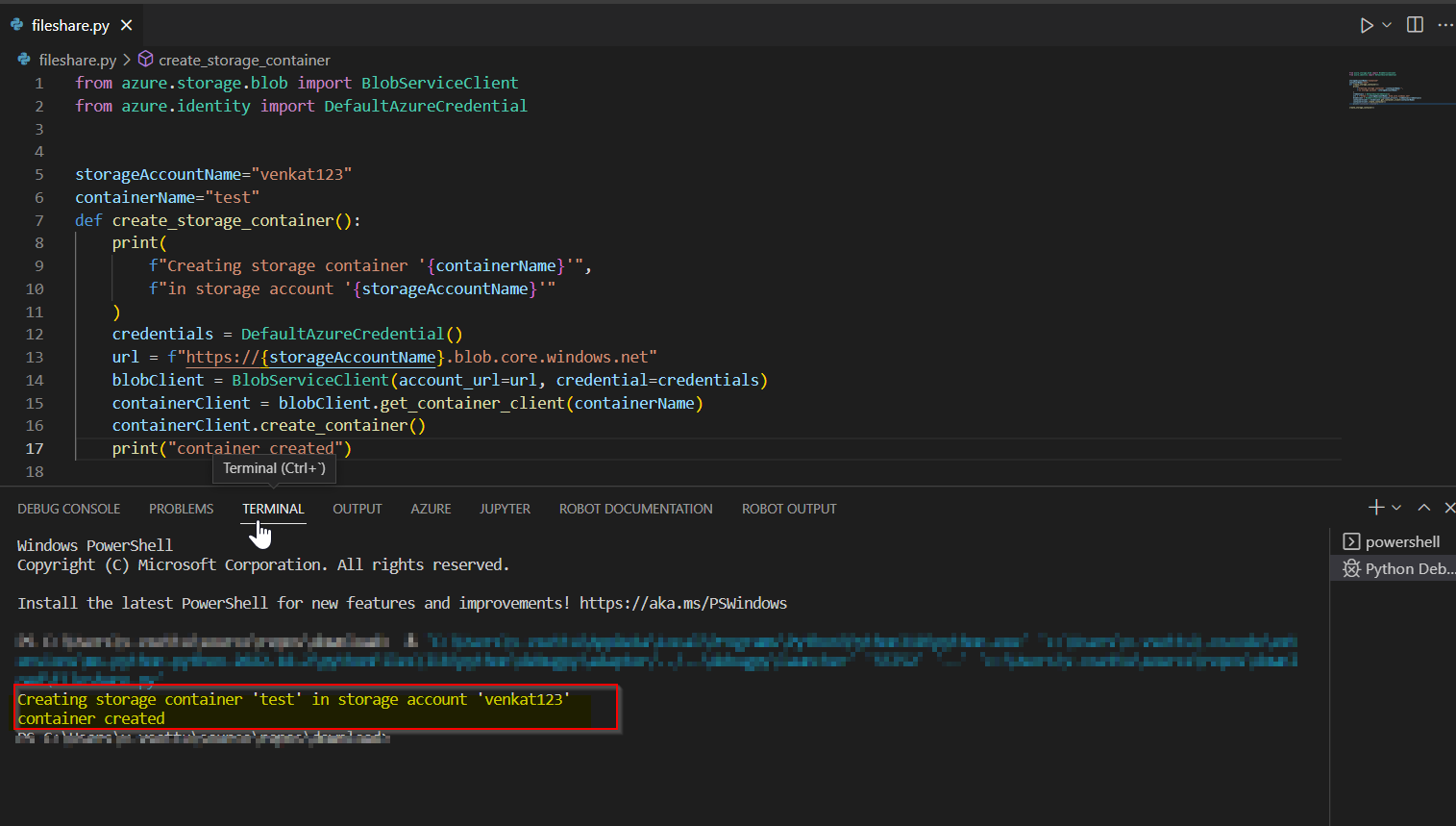
Task: Click the 'Creating storage container' terminal output line
Action: tap(294, 699)
